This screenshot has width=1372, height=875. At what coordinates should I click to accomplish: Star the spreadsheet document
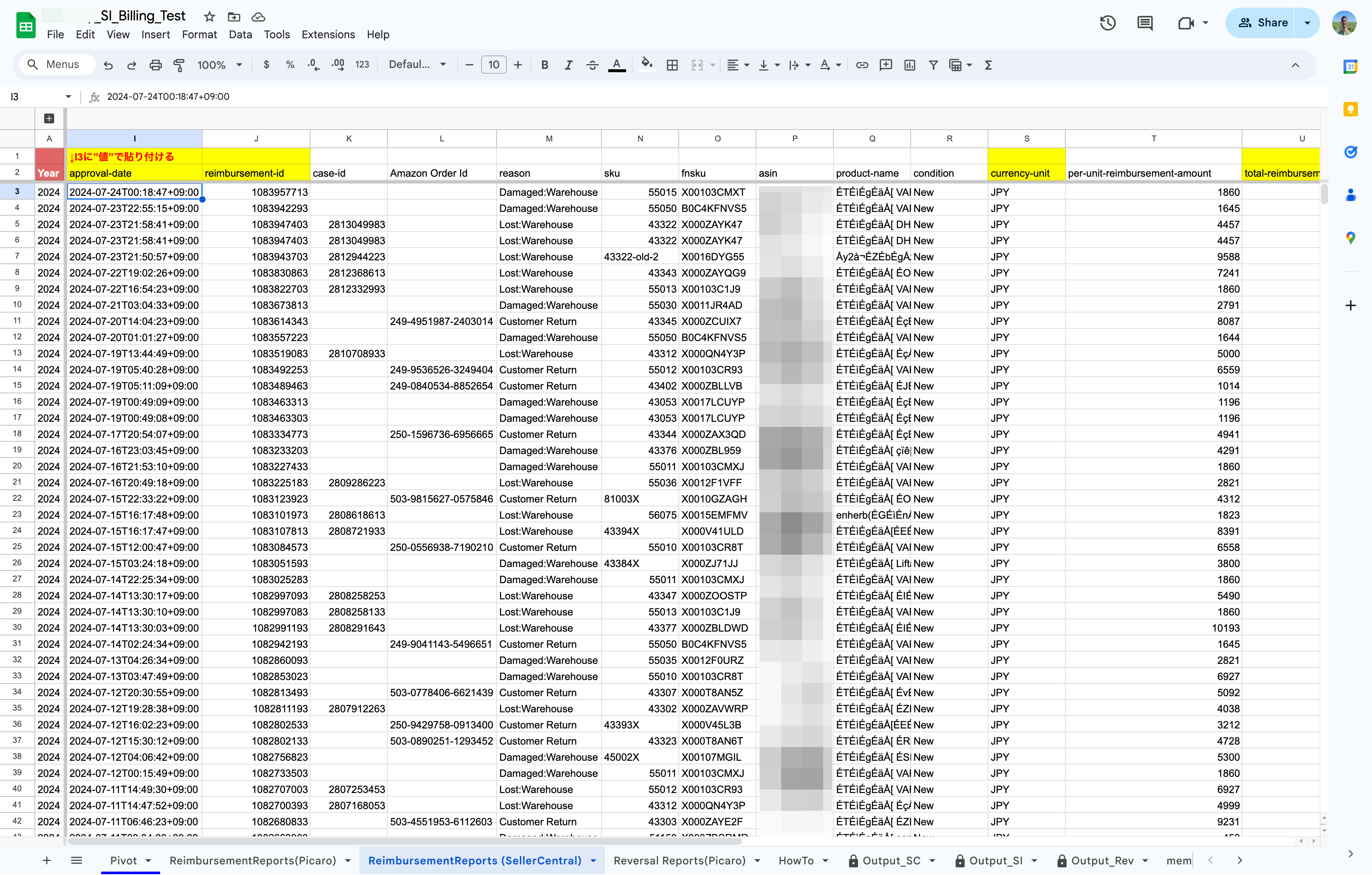(209, 17)
